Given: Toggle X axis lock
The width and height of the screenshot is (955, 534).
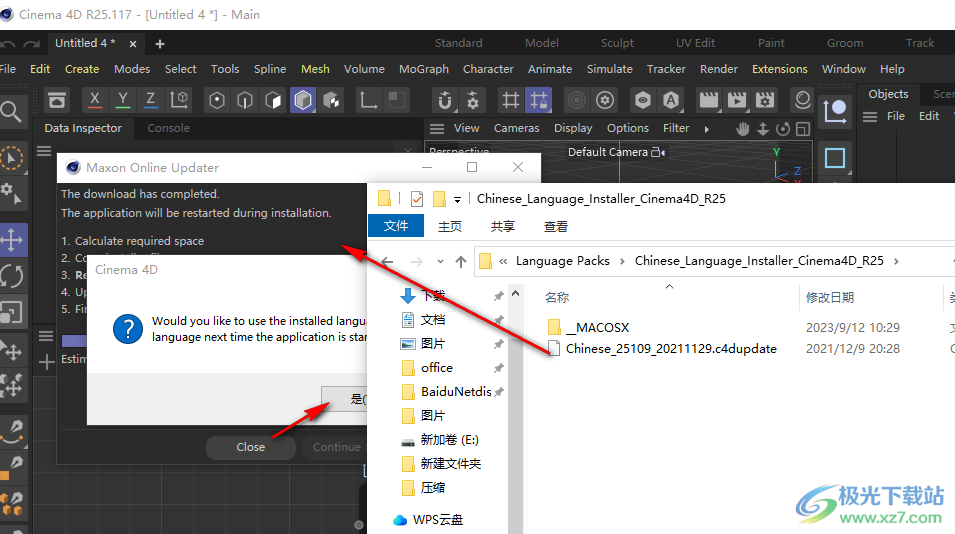Looking at the screenshot, I should [94, 100].
